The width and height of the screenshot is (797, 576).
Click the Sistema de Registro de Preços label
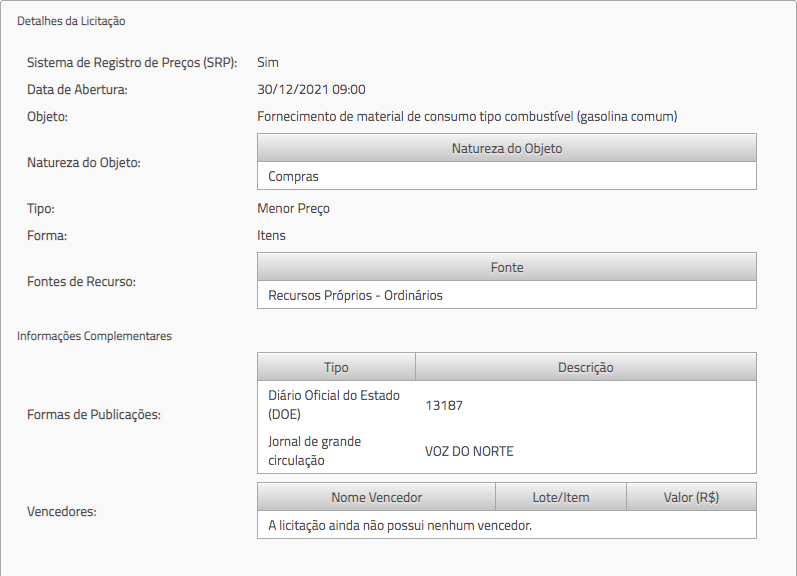pos(131,62)
